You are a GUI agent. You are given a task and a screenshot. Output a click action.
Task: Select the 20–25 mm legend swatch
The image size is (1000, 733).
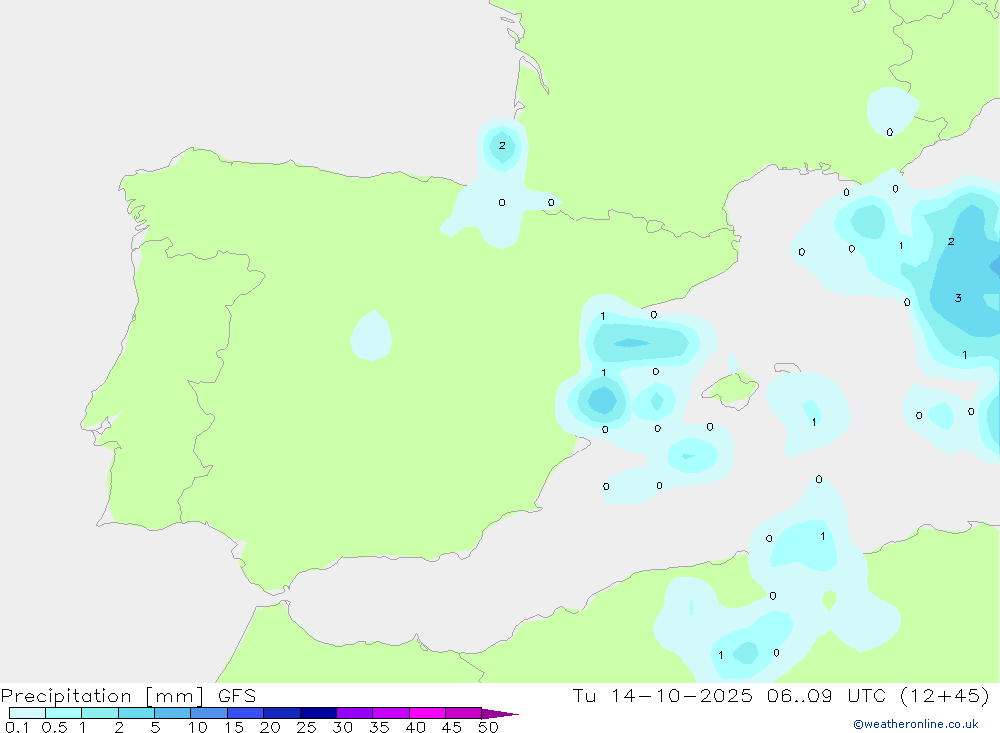[x=282, y=713]
